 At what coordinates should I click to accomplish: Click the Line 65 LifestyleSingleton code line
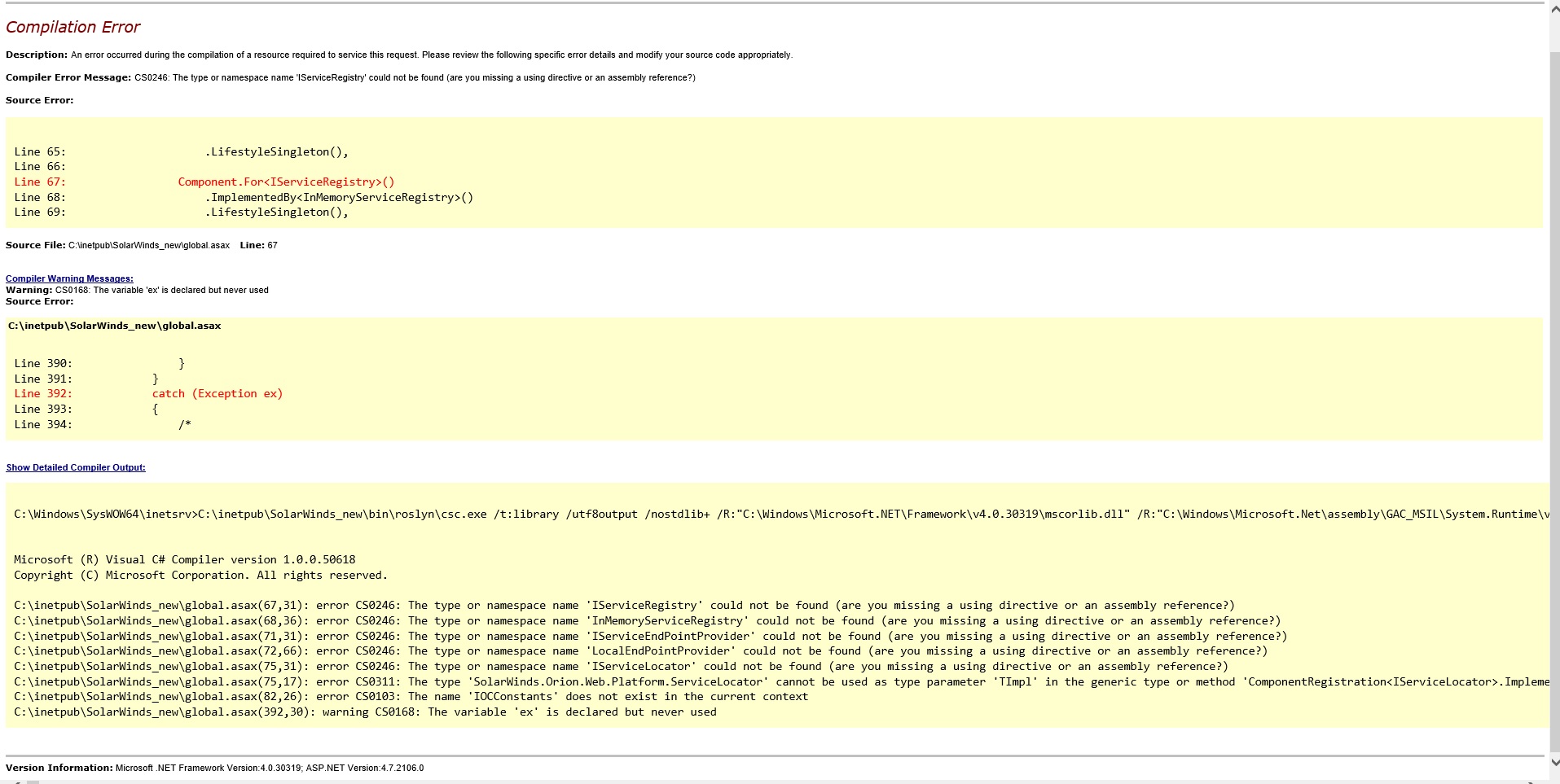pyautogui.click(x=181, y=152)
